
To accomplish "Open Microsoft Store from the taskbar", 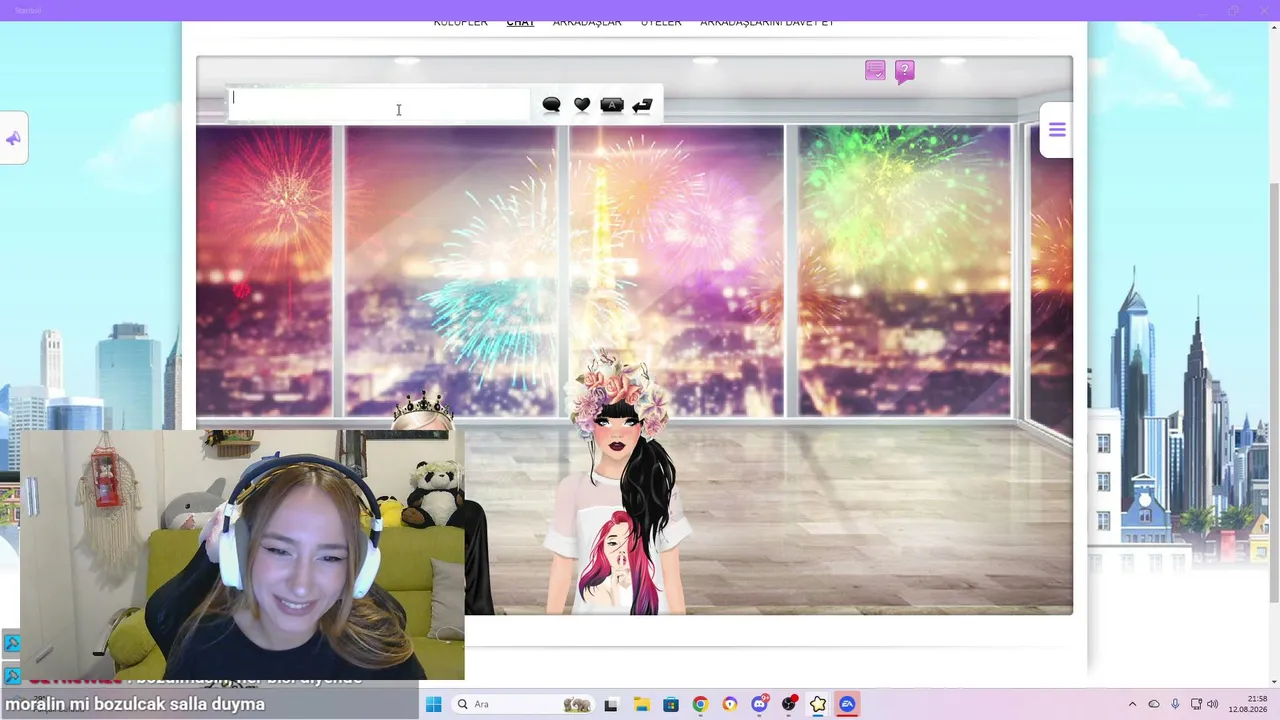I will click(x=670, y=704).
